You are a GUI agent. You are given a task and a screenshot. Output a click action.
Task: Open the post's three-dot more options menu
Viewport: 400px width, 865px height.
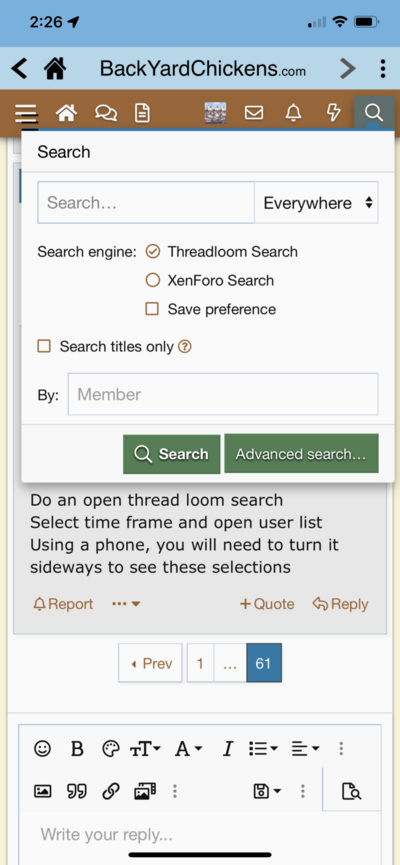[126, 604]
